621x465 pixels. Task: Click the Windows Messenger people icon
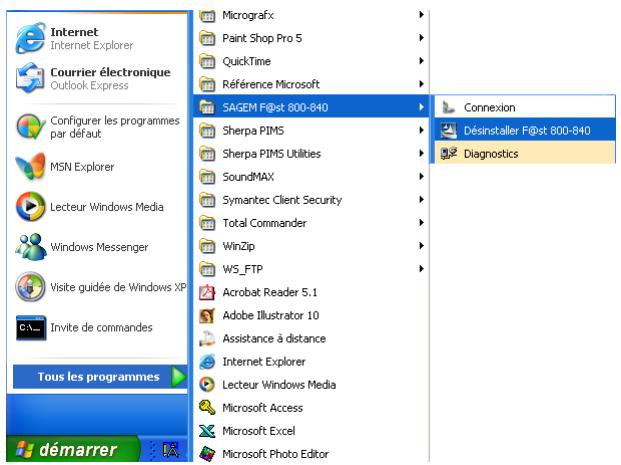point(30,247)
